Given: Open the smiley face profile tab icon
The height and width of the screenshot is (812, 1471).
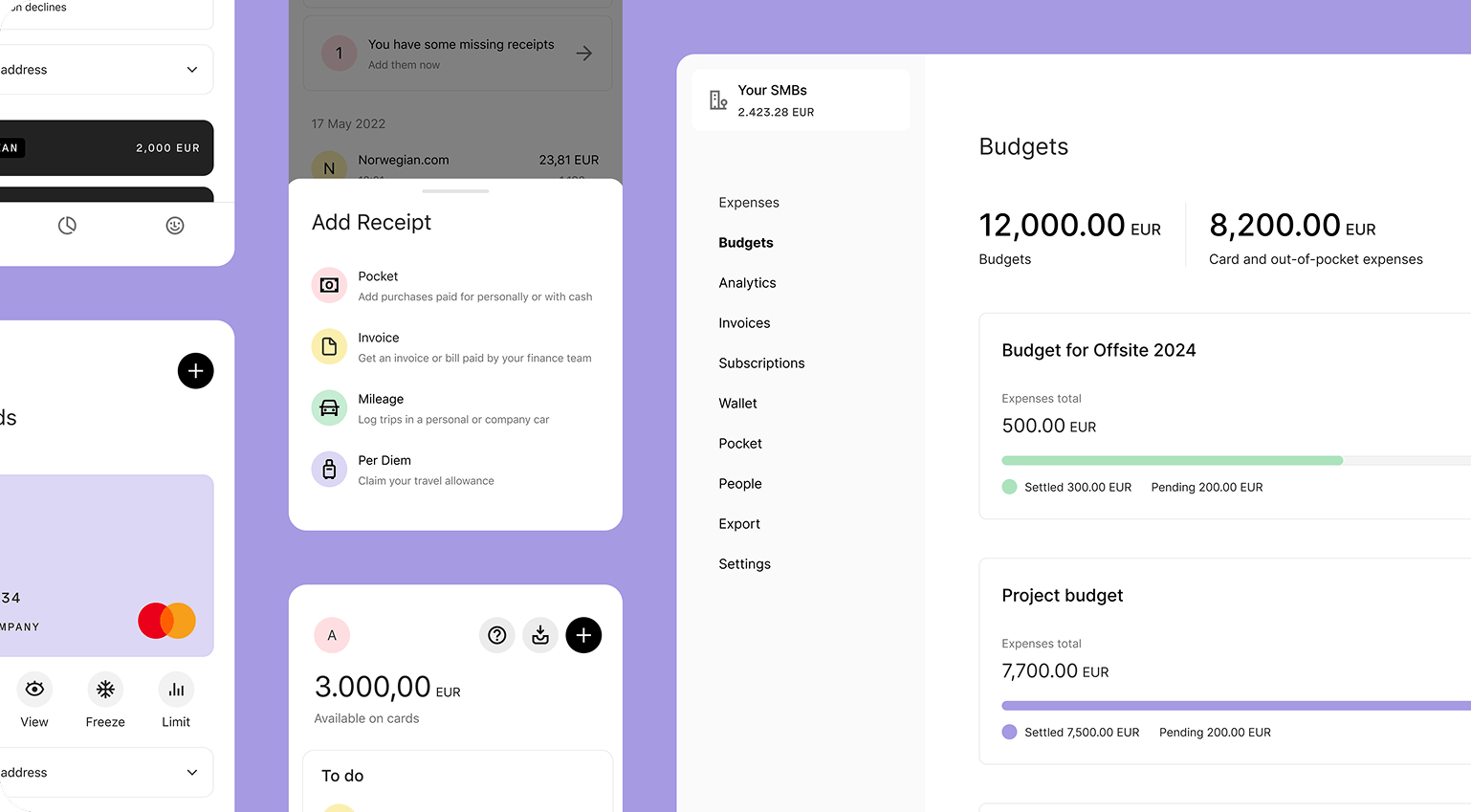Looking at the screenshot, I should coord(175,226).
